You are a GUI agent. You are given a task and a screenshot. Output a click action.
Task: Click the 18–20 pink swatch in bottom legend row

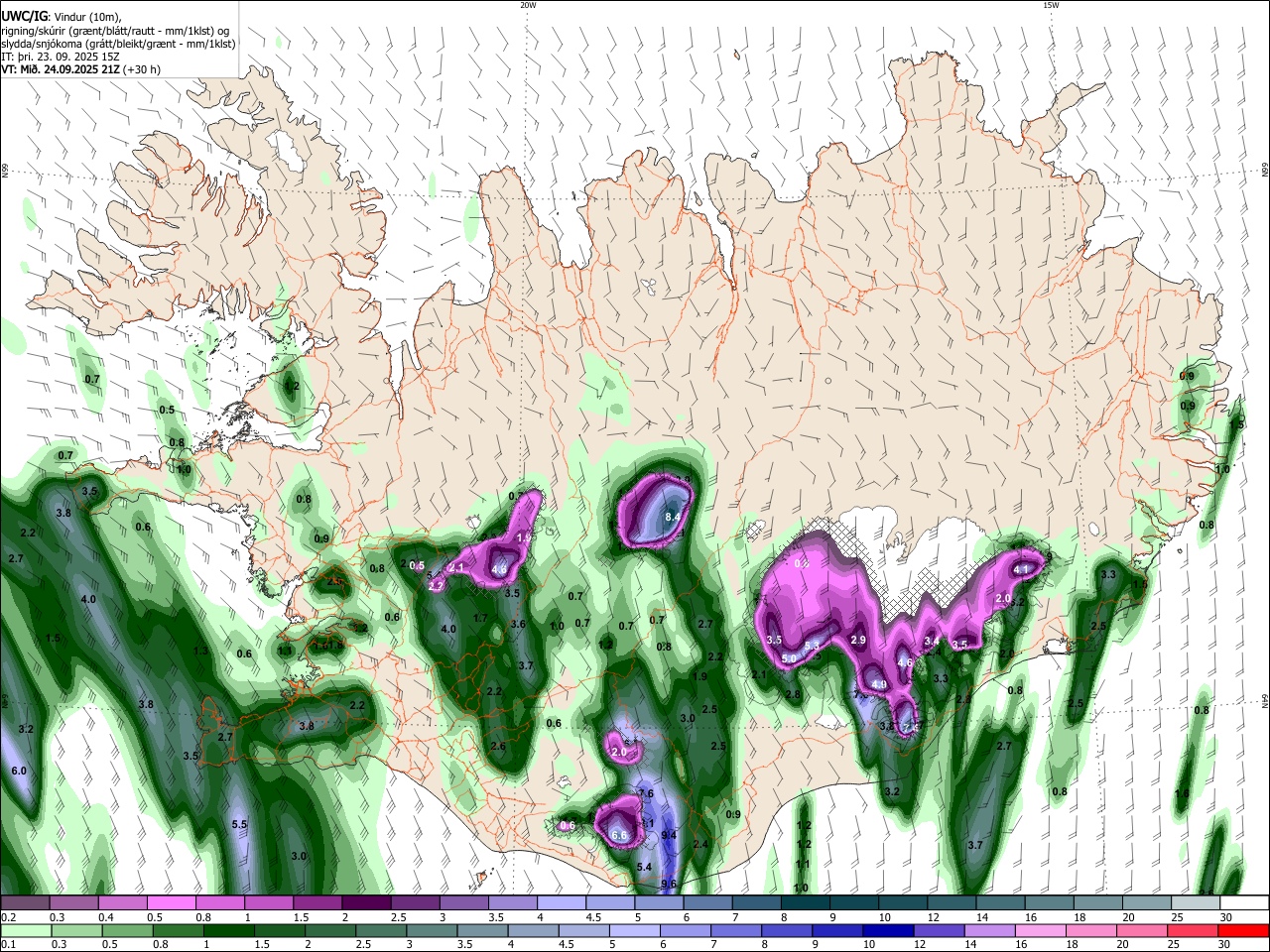[1092, 930]
